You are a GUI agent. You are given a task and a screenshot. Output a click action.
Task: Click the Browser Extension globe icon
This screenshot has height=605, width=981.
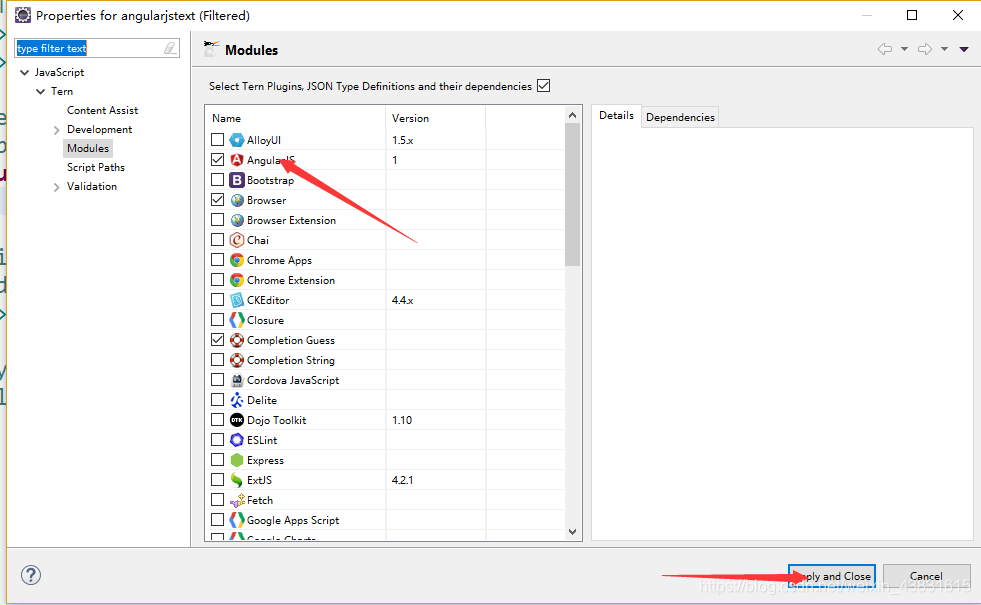point(236,220)
